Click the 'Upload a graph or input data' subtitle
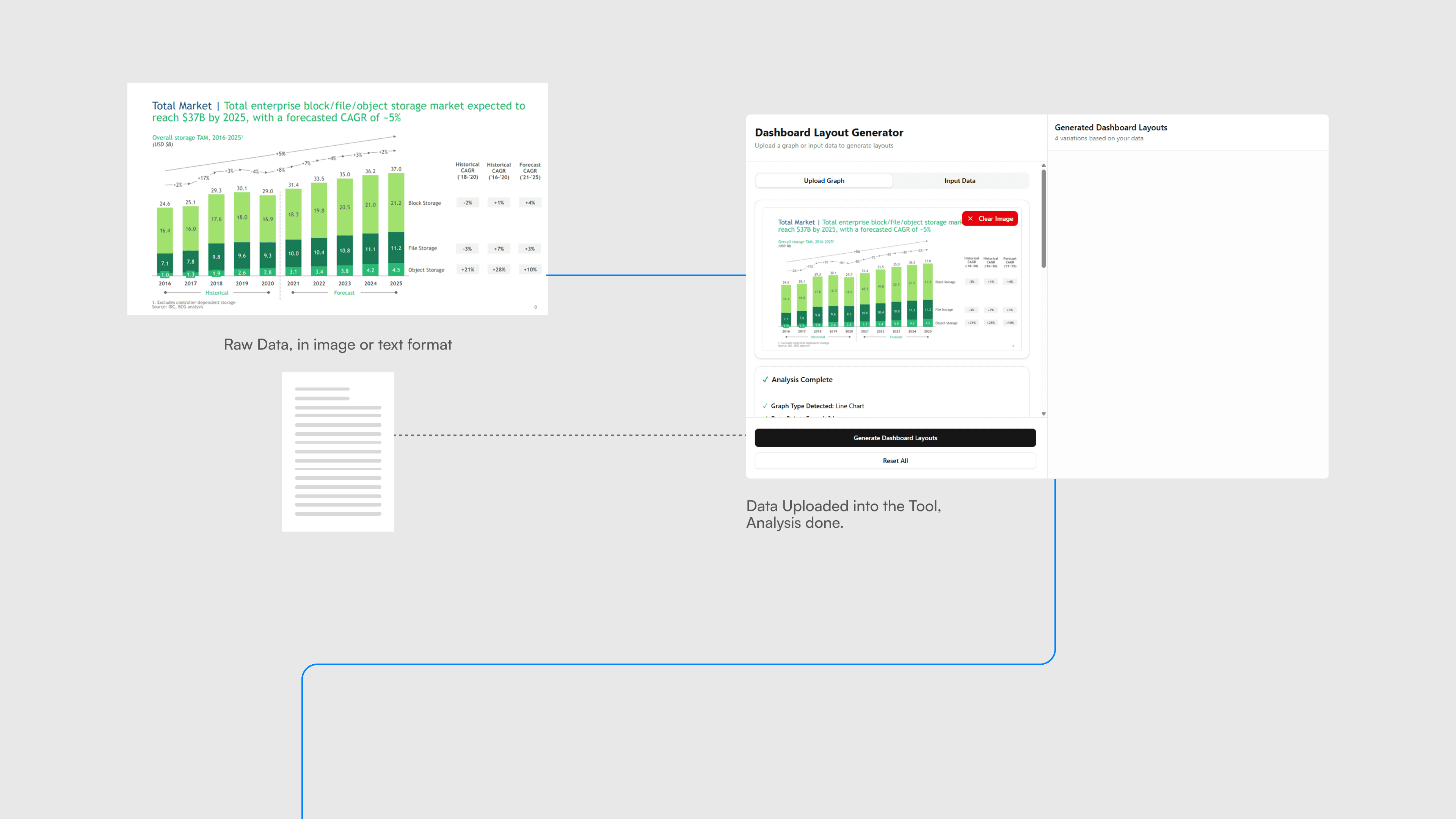The height and width of the screenshot is (819, 1456). point(824,146)
